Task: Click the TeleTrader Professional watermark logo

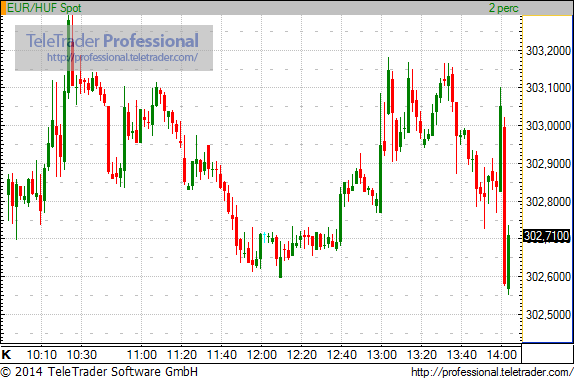Action: pos(113,41)
